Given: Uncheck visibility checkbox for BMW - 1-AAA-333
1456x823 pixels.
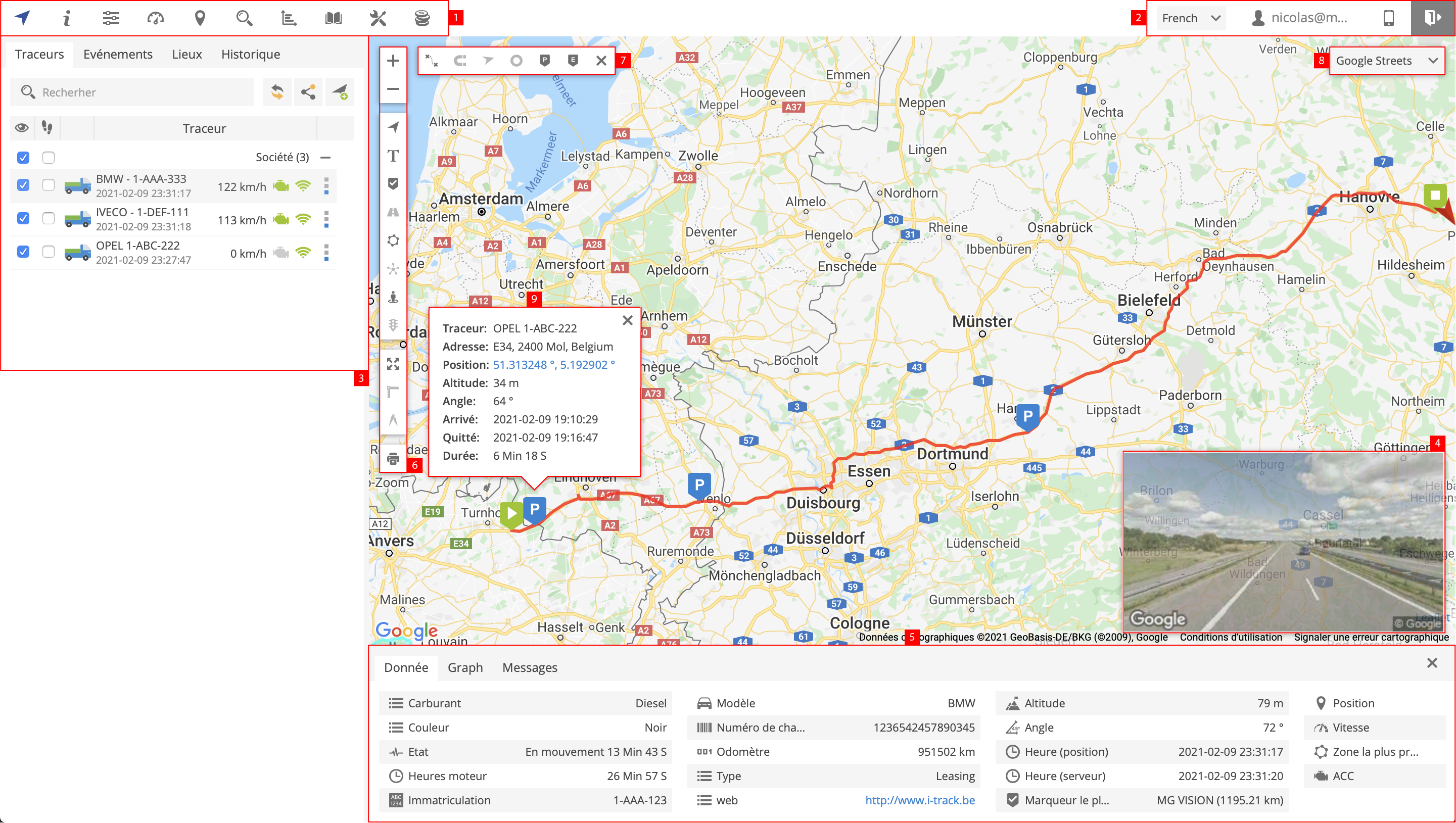Looking at the screenshot, I should pos(23,185).
